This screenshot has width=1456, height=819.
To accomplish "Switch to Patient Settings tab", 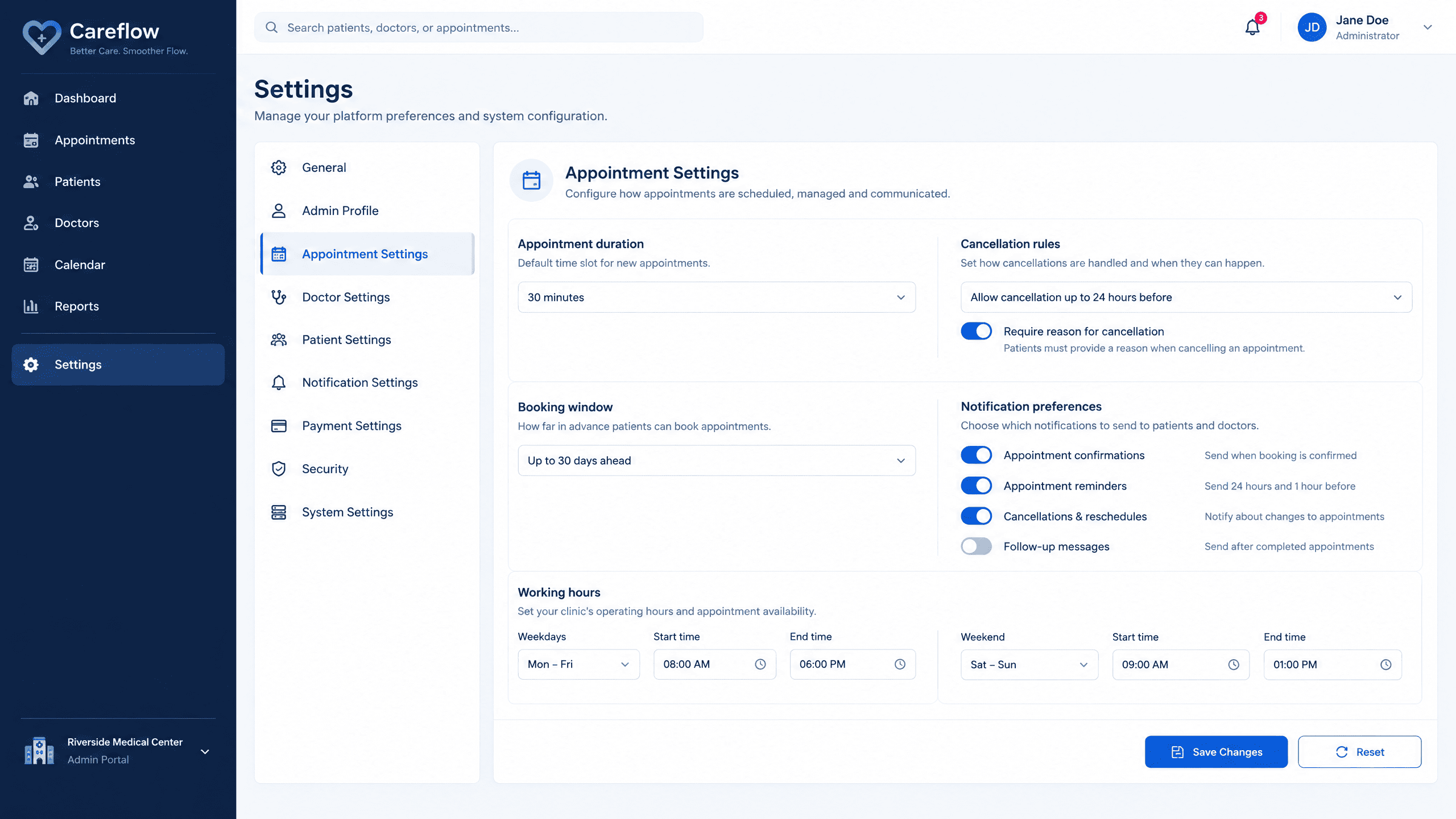I will [367, 340].
